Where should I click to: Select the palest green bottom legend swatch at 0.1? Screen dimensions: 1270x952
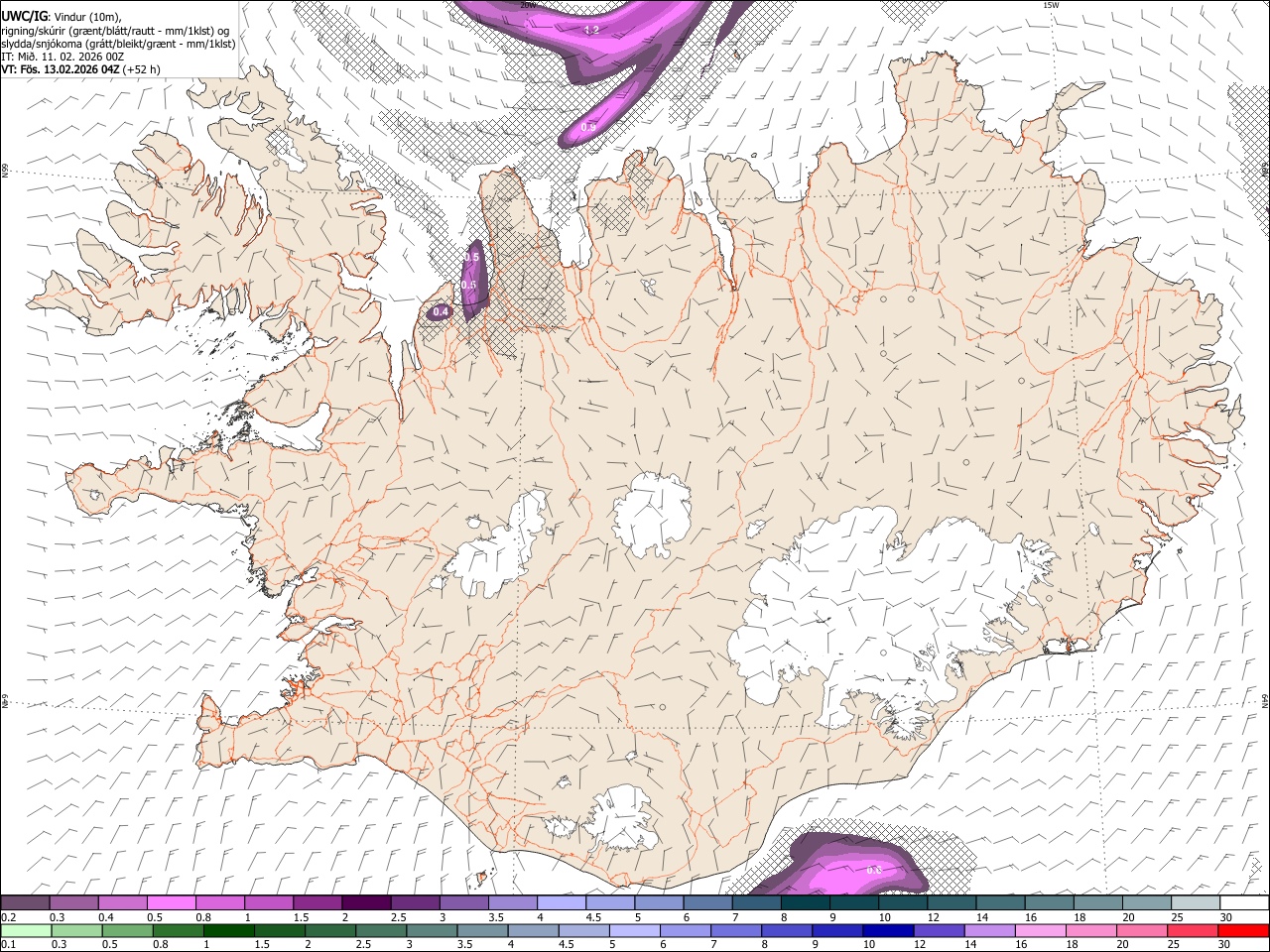(x=26, y=930)
